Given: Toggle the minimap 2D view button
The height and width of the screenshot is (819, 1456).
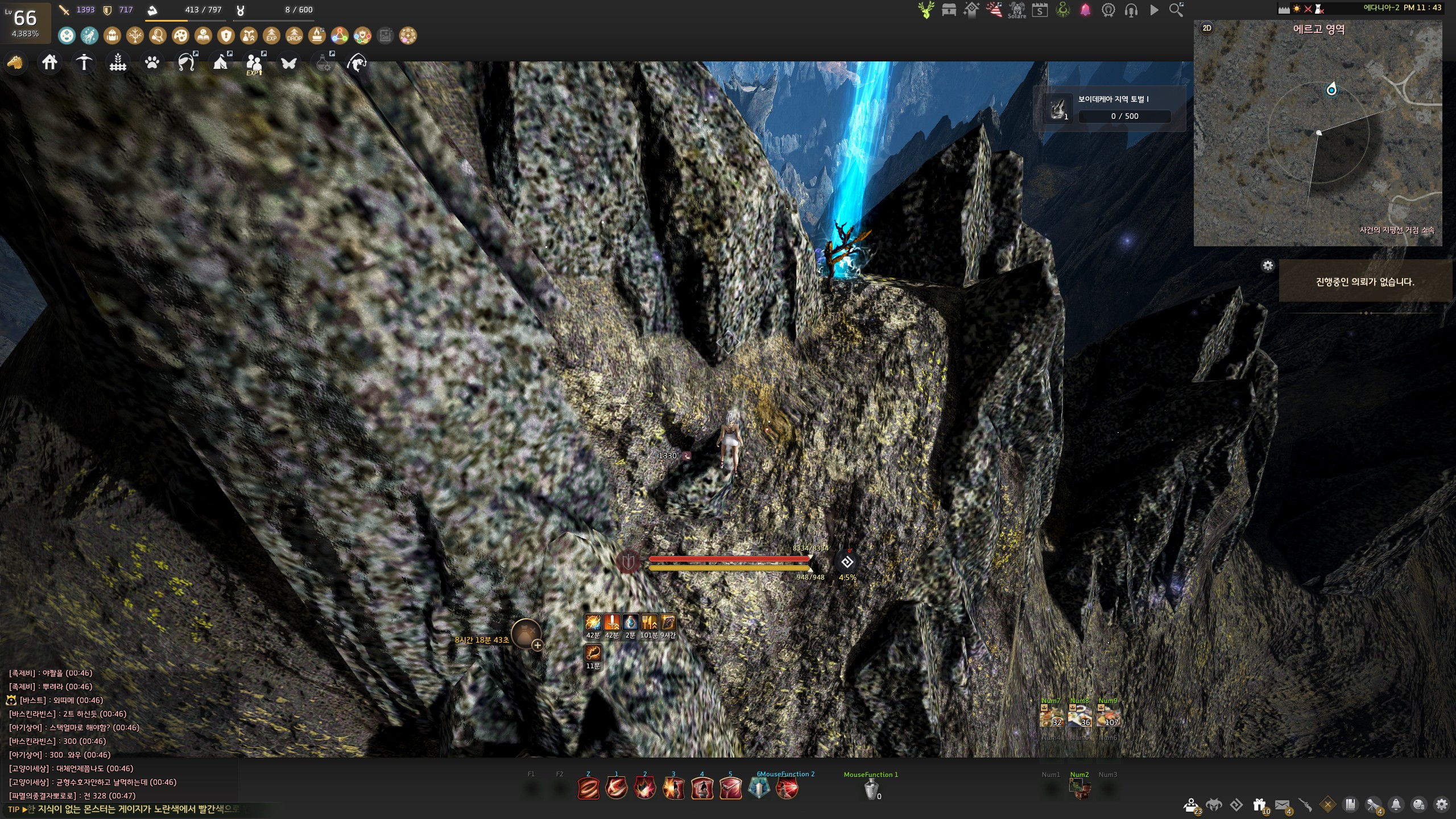Looking at the screenshot, I should [x=1206, y=28].
